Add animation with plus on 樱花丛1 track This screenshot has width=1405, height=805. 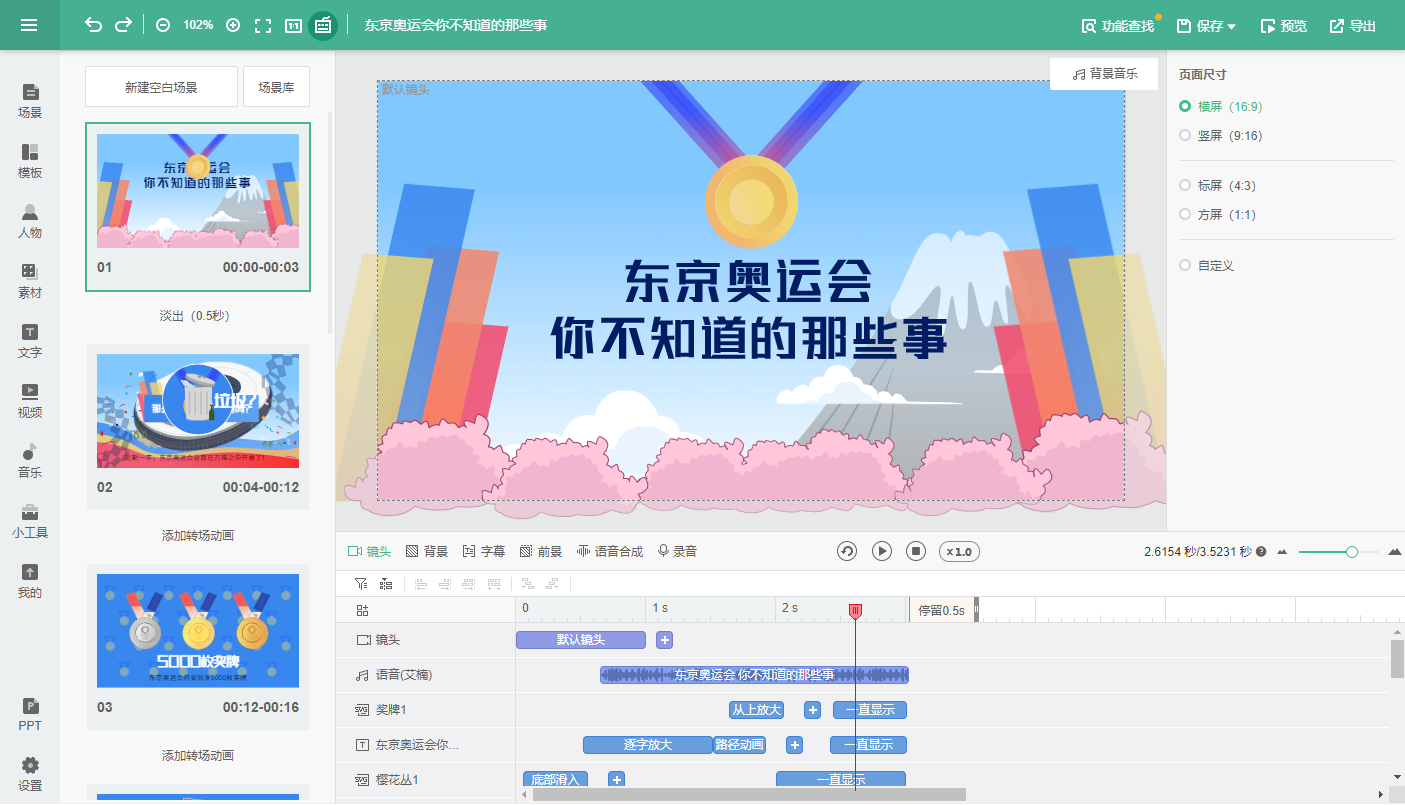[x=617, y=780]
